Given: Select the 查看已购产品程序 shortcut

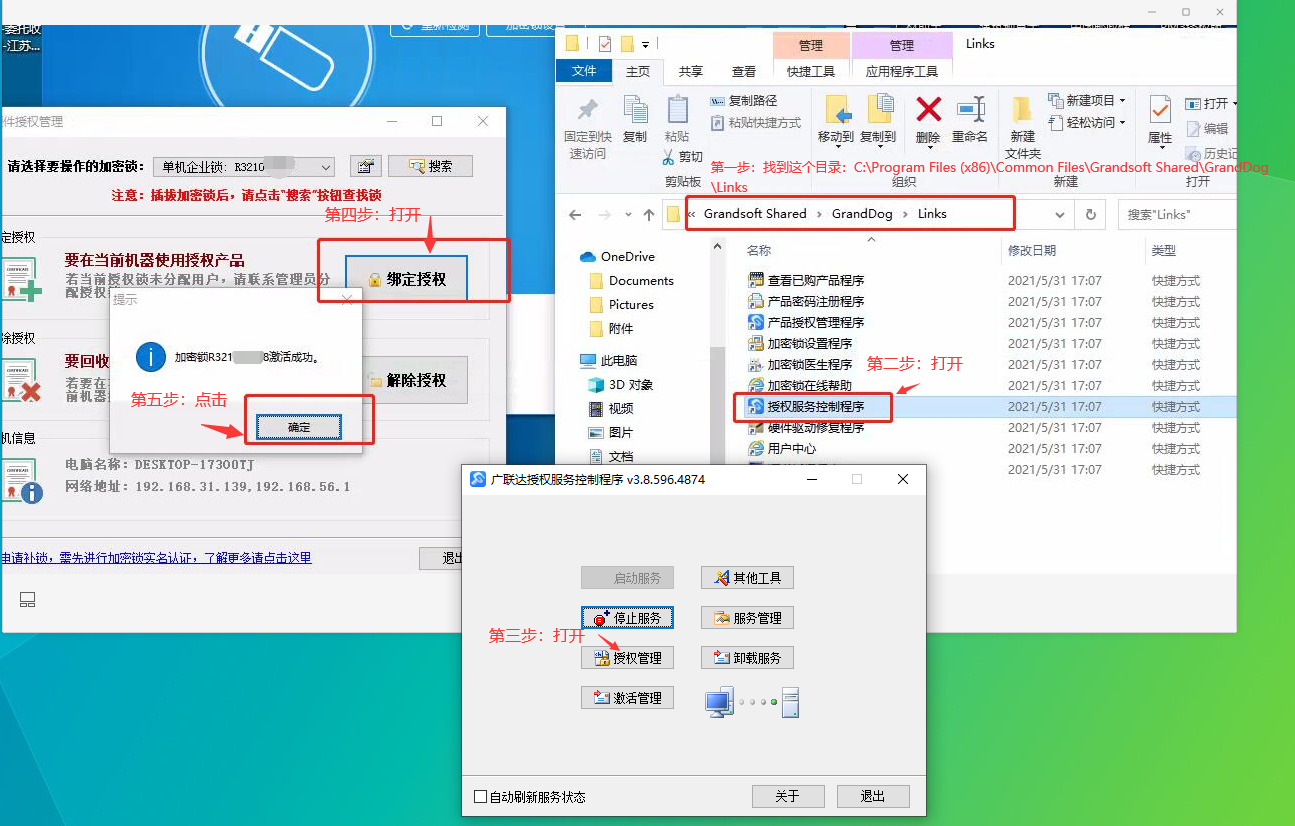Looking at the screenshot, I should (x=806, y=281).
